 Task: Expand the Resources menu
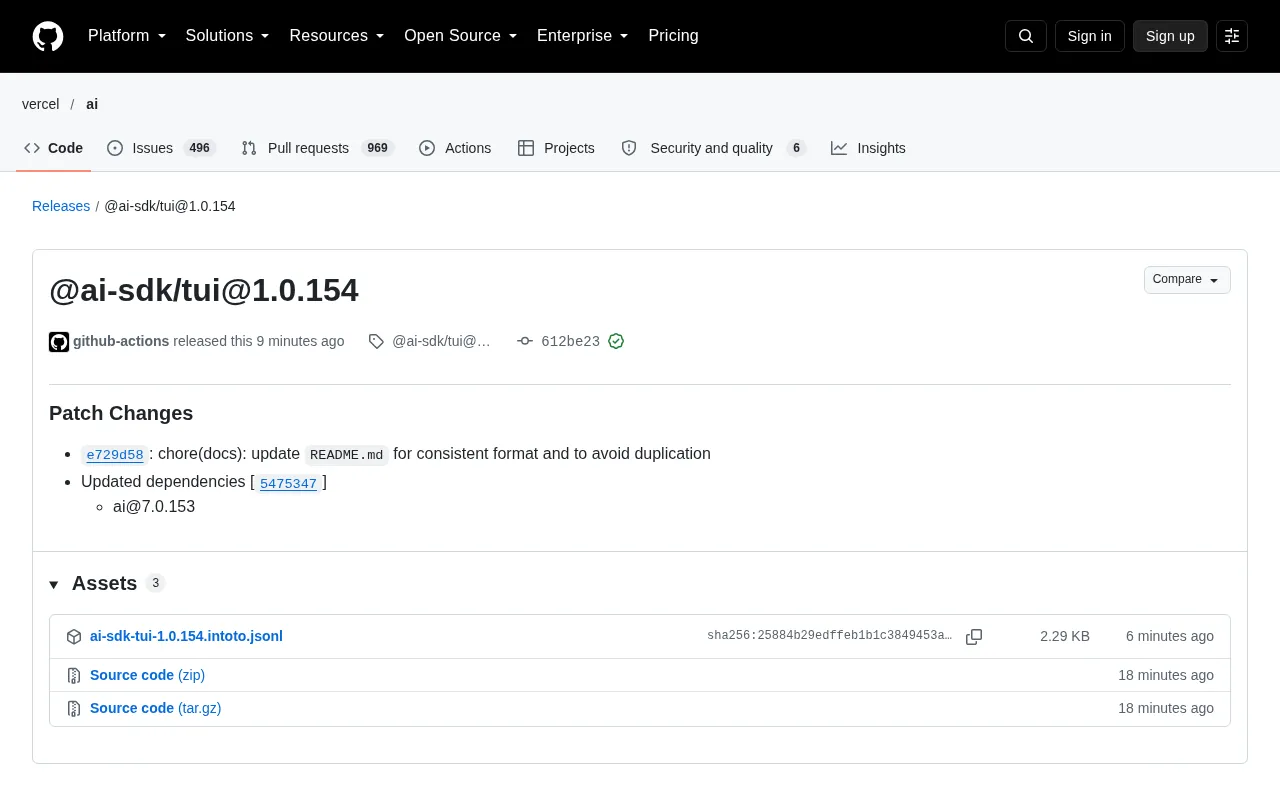coord(337,36)
